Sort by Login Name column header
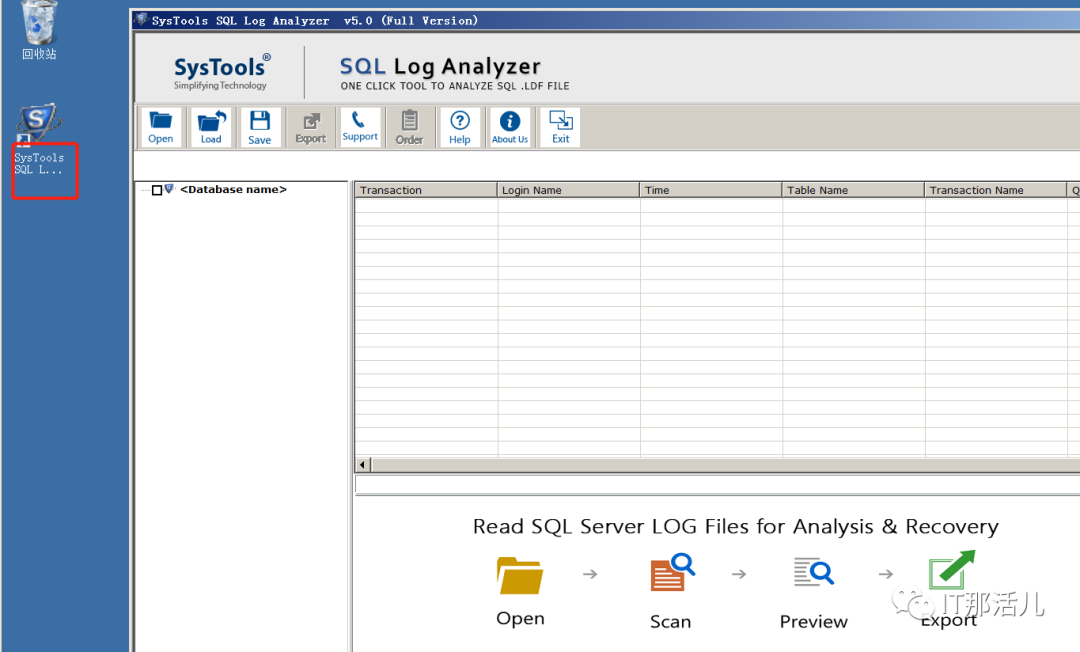Viewport: 1080px width, 652px height. click(x=568, y=190)
